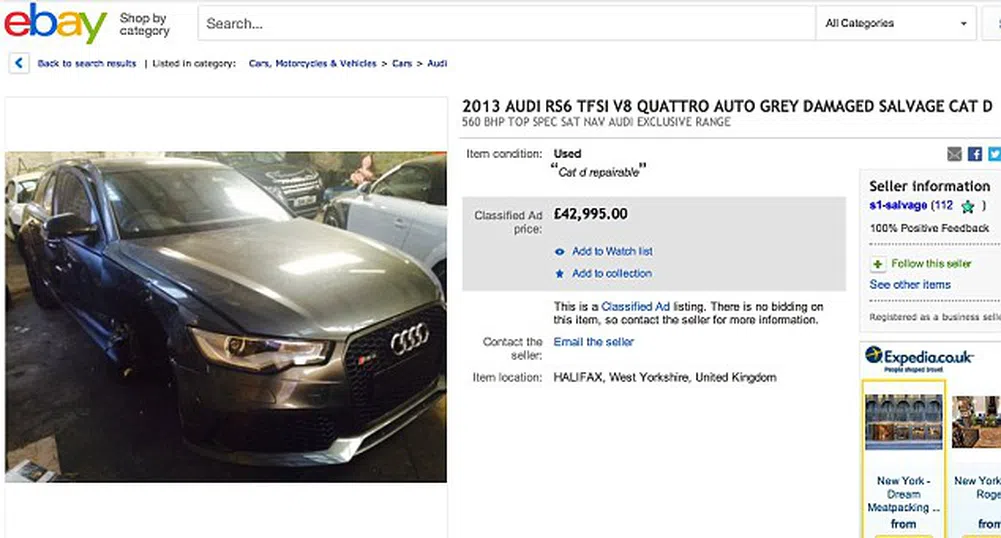The width and height of the screenshot is (1001, 538).
Task: Open New York - Dream Meatpacking ad text
Action: tap(903, 494)
